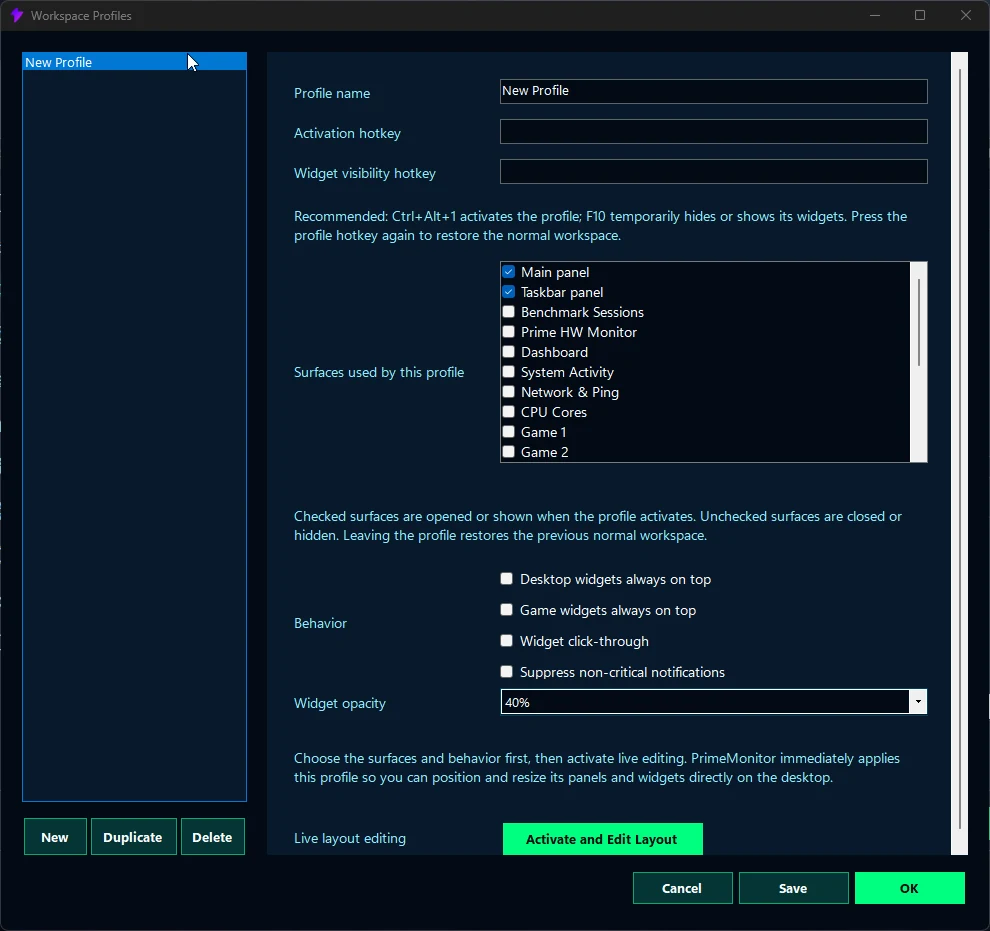The width and height of the screenshot is (990, 931).
Task: Focus the Widget visibility hotkey field
Action: click(x=713, y=172)
